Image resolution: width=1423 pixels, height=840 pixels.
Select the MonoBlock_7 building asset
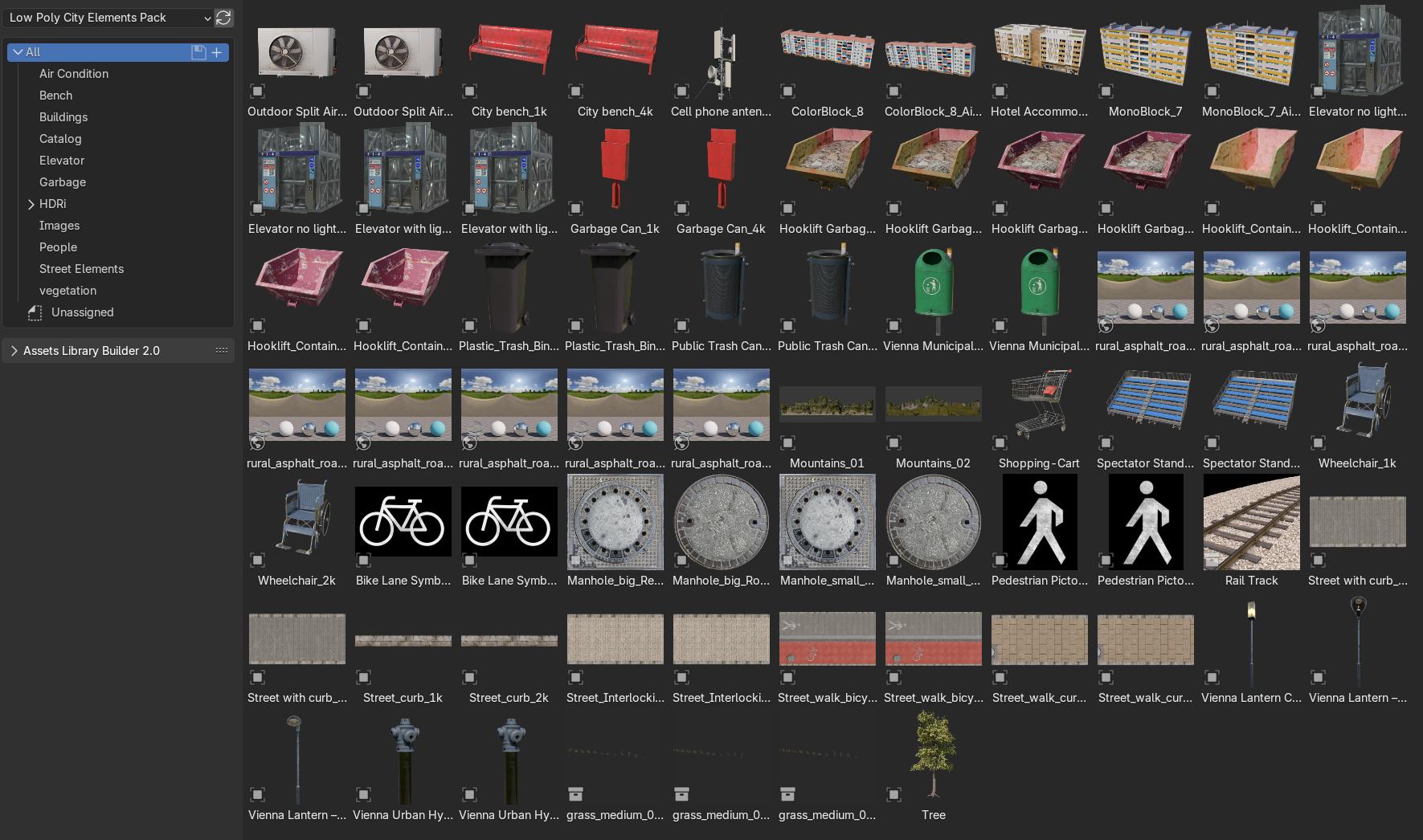1146,63
